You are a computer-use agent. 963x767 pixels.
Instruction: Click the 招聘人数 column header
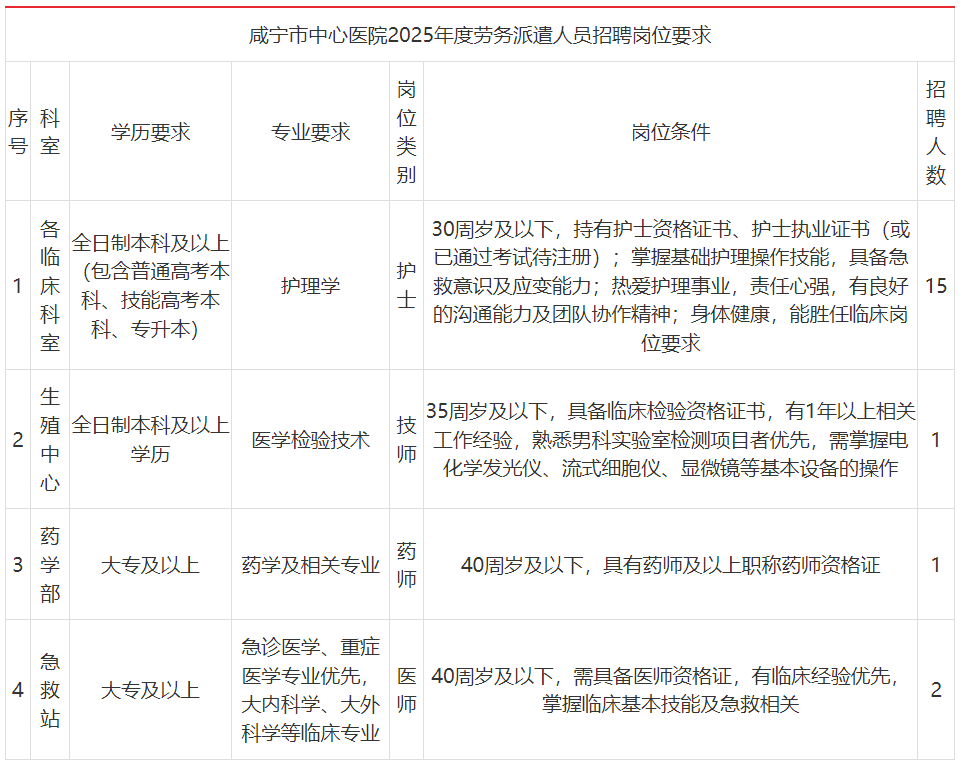coord(935,132)
